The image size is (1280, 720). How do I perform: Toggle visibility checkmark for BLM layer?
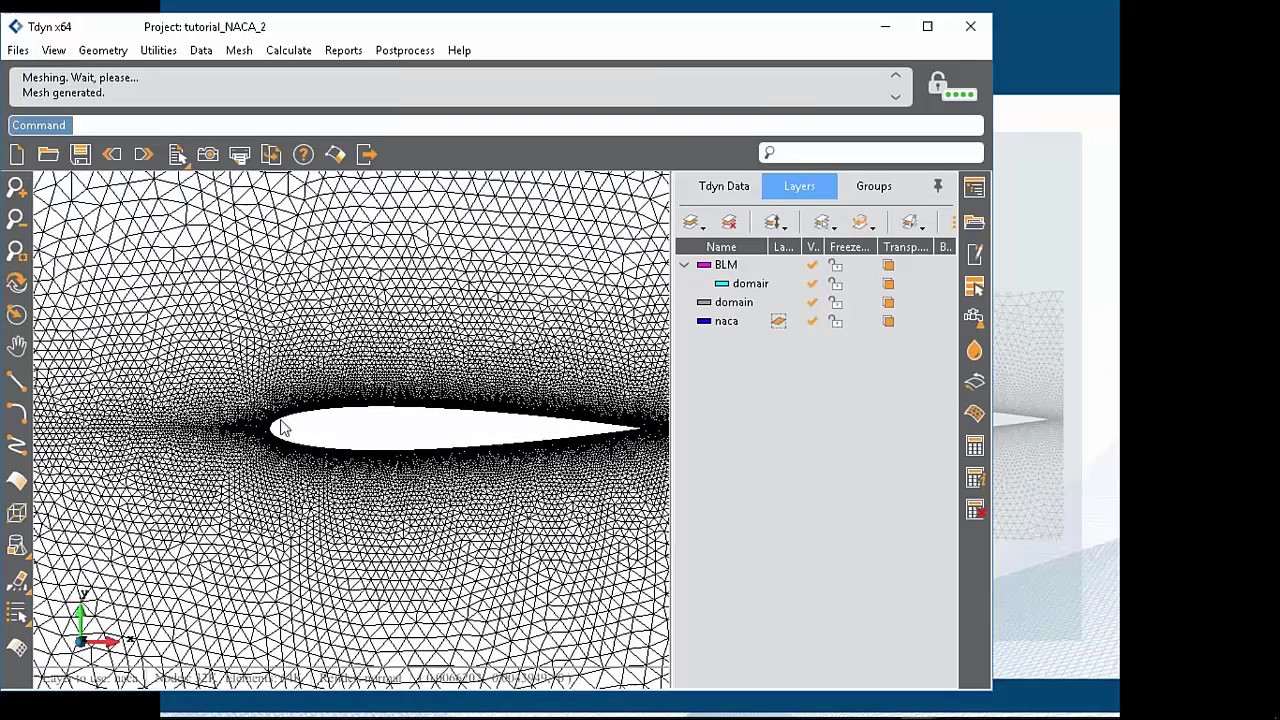tap(812, 265)
